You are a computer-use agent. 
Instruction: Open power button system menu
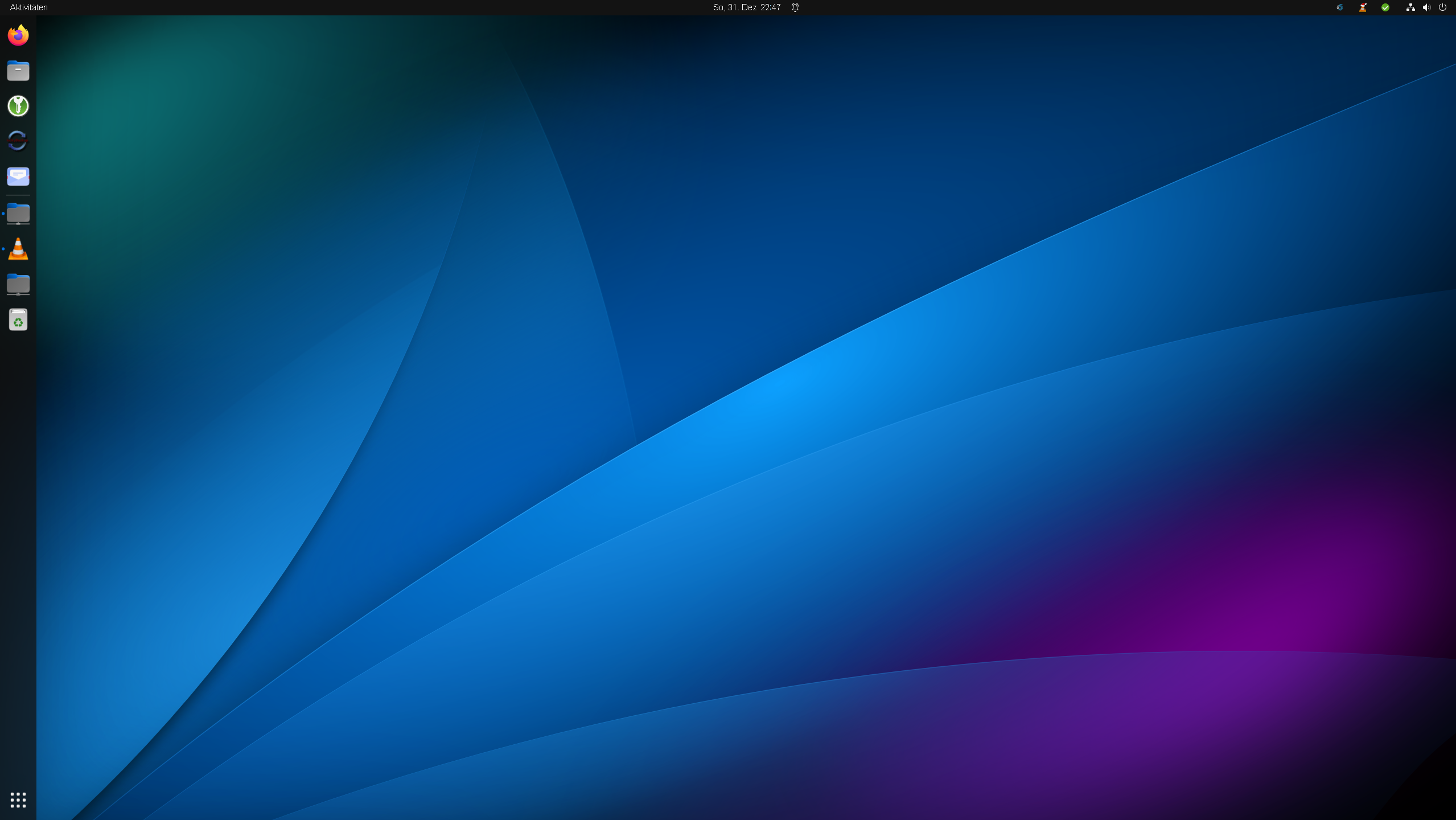tap(1442, 7)
